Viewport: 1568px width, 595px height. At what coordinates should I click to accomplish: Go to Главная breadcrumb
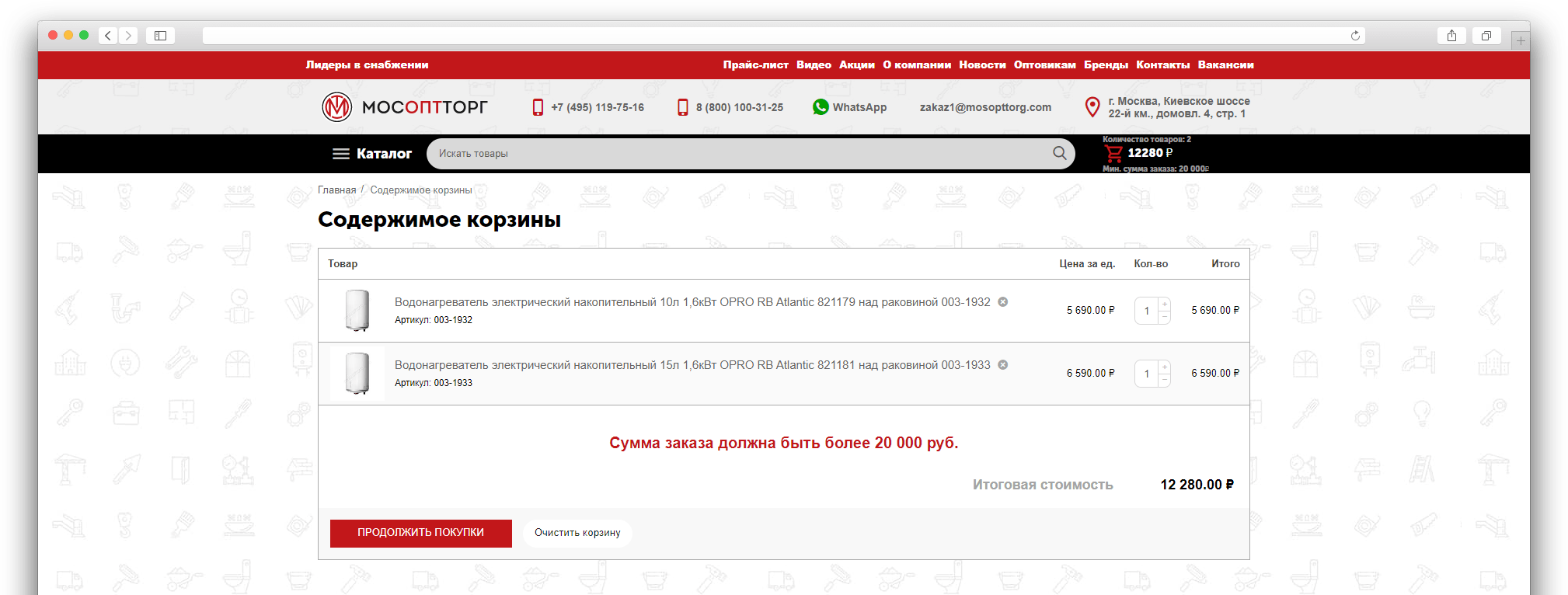336,190
